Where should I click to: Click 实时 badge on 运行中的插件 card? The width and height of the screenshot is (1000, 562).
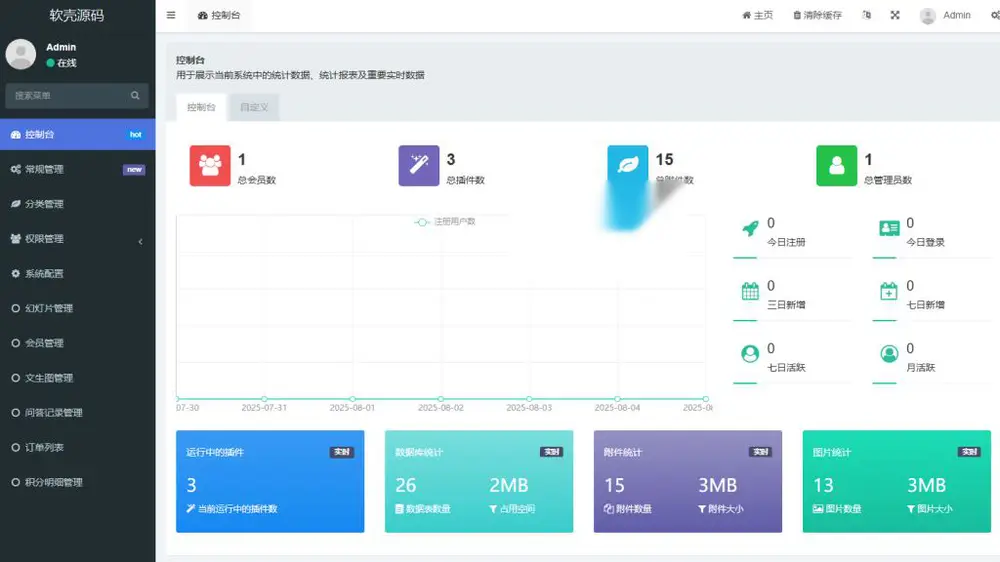click(x=342, y=452)
